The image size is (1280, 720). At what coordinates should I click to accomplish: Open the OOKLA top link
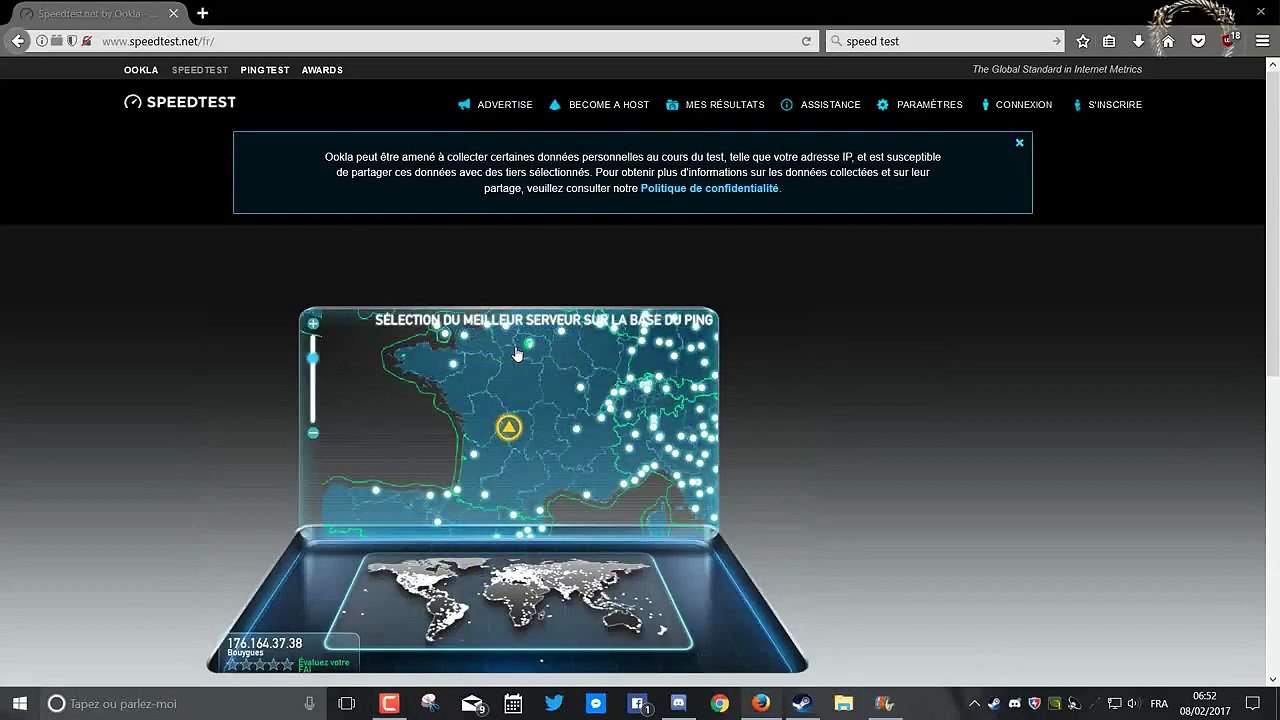pos(141,70)
